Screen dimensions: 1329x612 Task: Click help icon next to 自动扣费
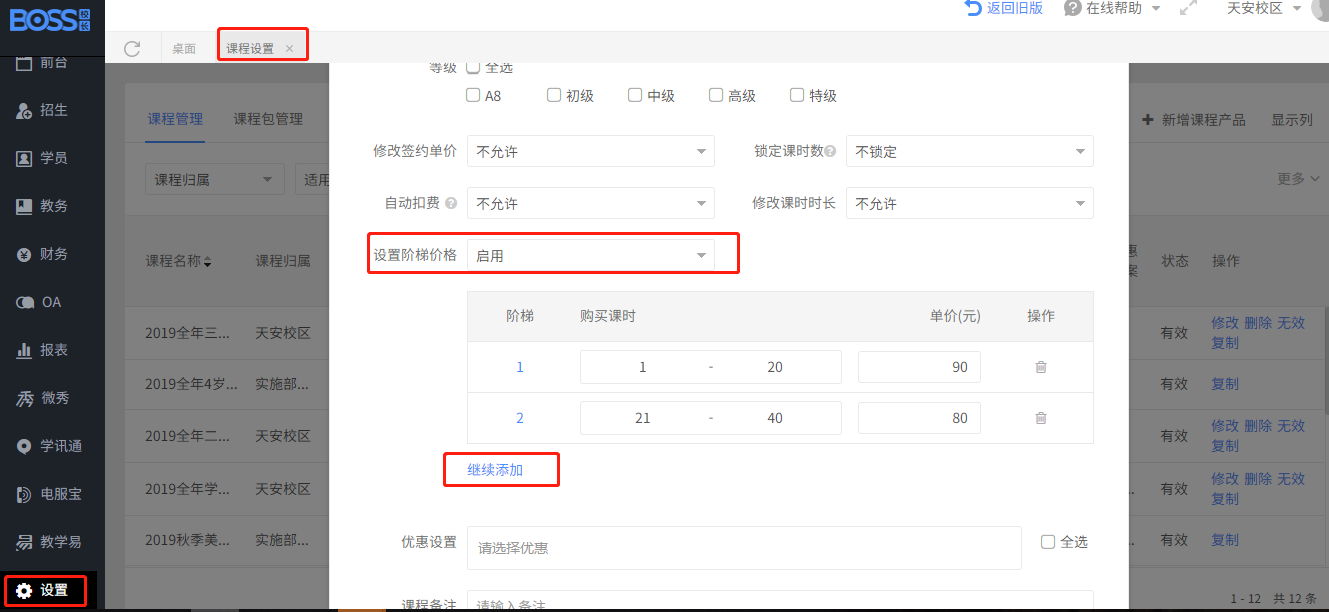tap(451, 203)
